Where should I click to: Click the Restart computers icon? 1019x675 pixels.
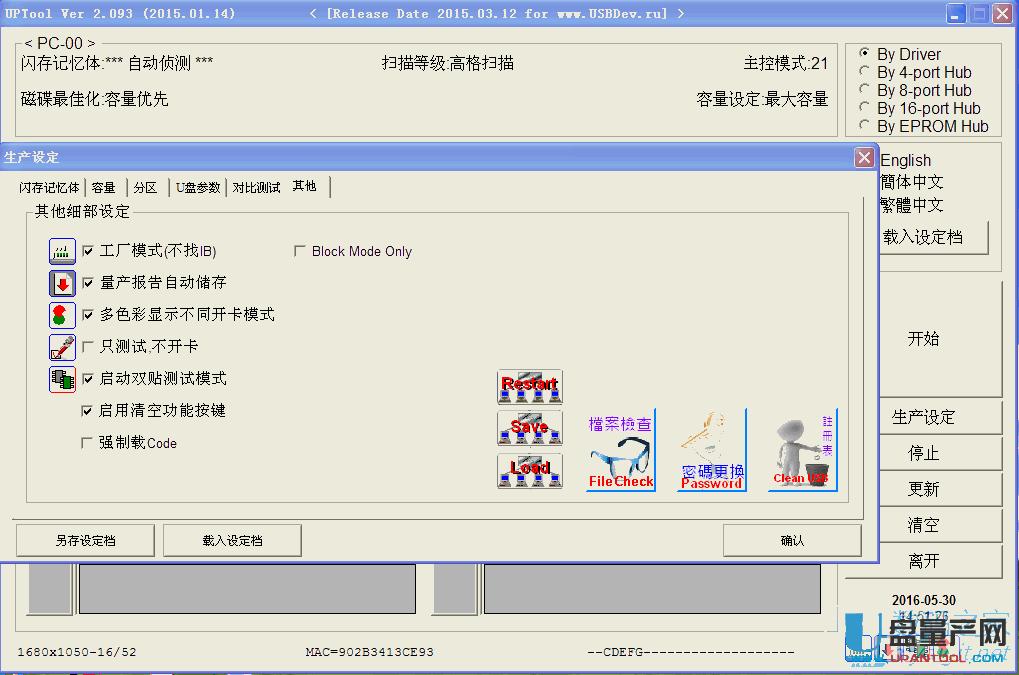point(528,385)
